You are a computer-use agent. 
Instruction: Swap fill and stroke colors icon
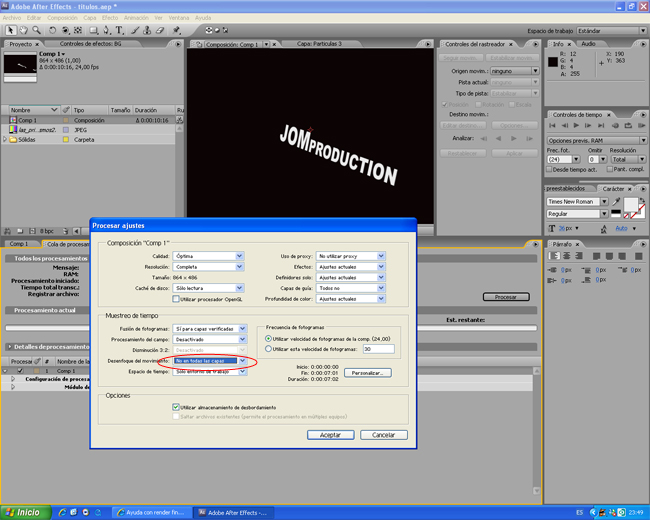(x=642, y=200)
